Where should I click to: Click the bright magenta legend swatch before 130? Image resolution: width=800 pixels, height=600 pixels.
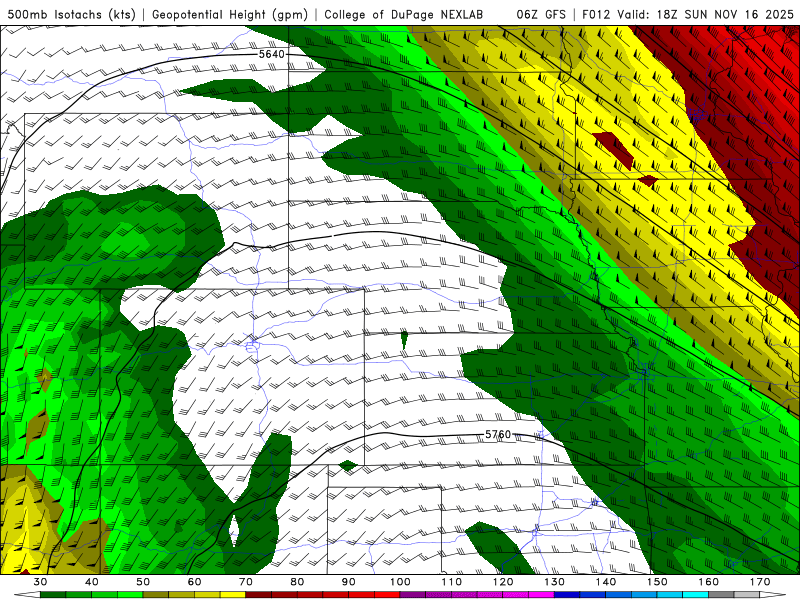541,595
